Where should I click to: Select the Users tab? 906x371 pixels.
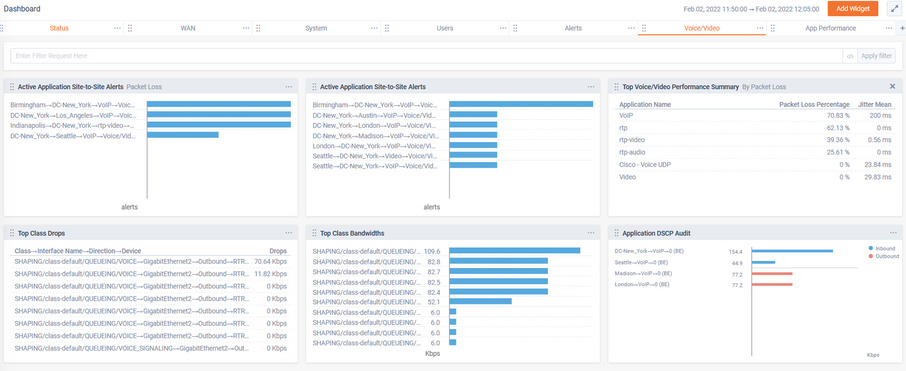[x=444, y=28]
